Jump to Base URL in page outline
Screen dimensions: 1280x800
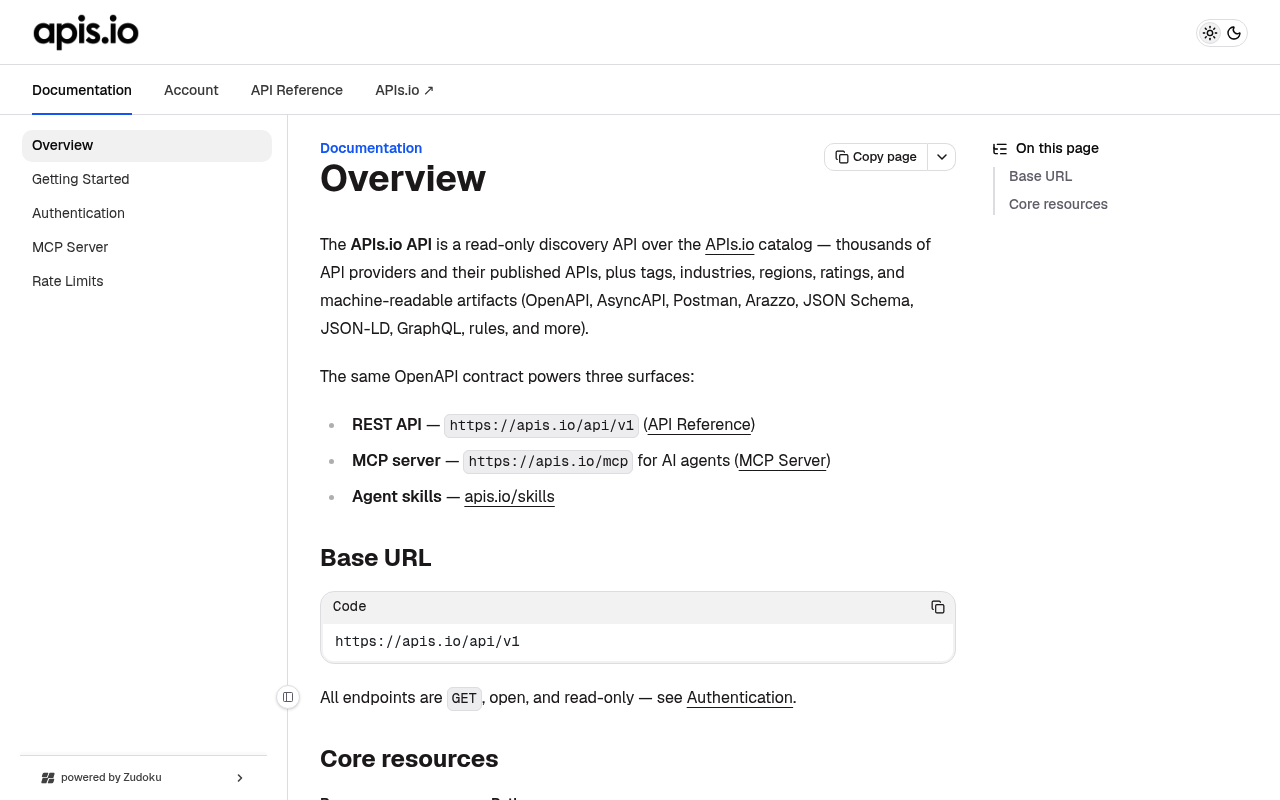[x=1040, y=176]
